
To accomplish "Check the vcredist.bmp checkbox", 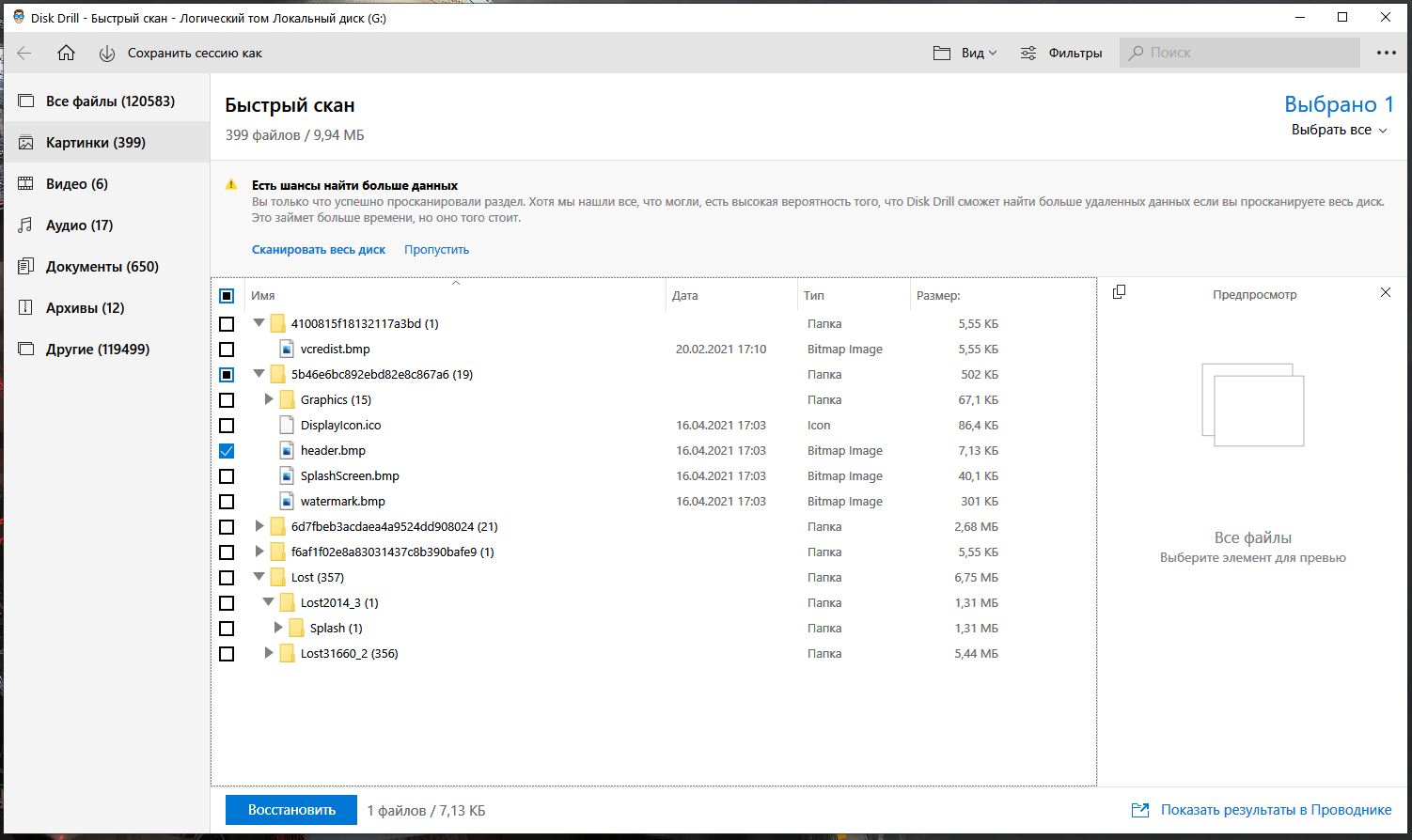I will click(x=227, y=350).
